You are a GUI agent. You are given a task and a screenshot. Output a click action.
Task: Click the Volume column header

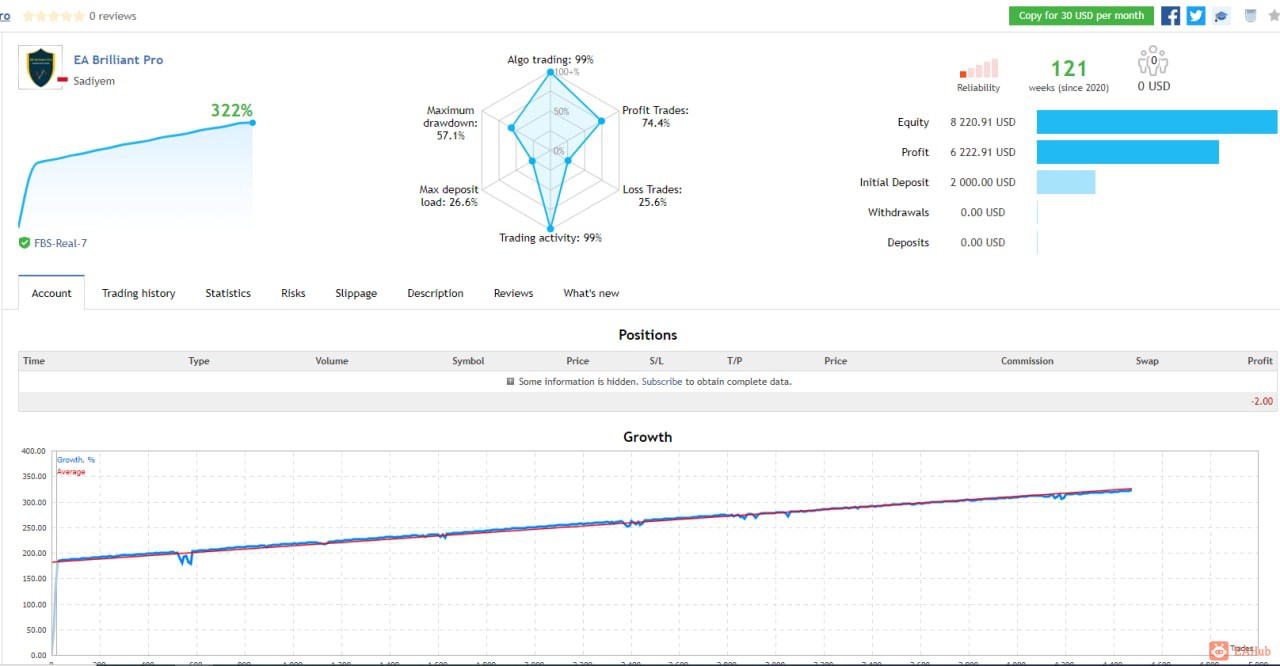click(332, 361)
